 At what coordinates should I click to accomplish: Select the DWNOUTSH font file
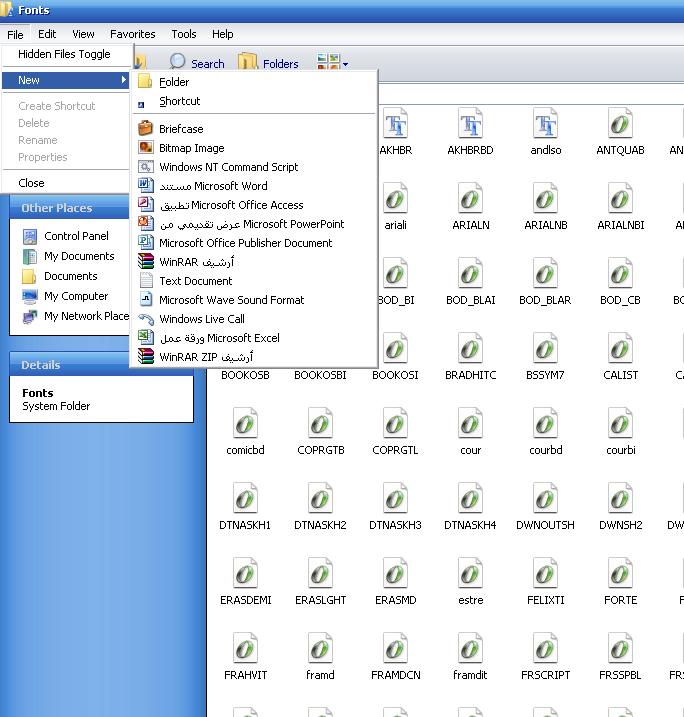[545, 507]
